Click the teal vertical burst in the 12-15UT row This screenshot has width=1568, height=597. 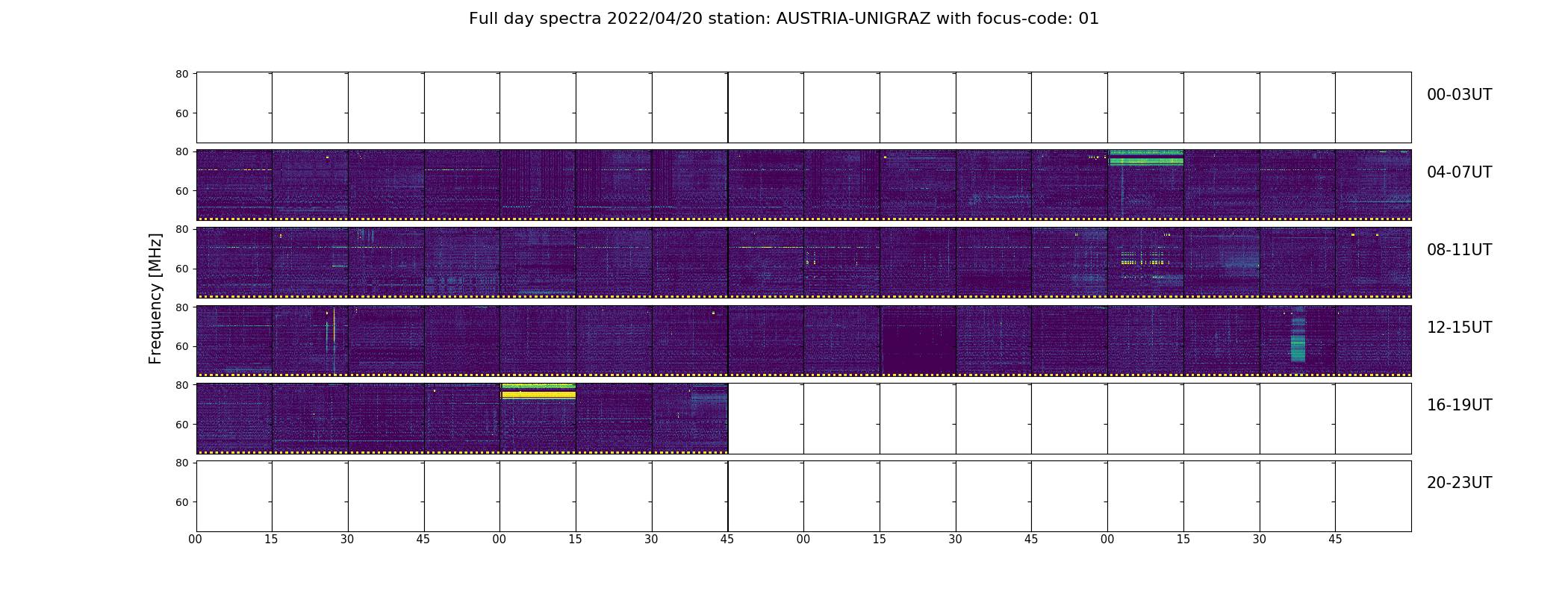point(1298,342)
